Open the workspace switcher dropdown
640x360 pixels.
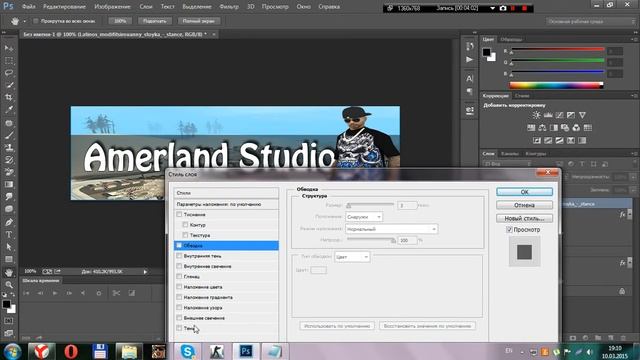coord(591,21)
